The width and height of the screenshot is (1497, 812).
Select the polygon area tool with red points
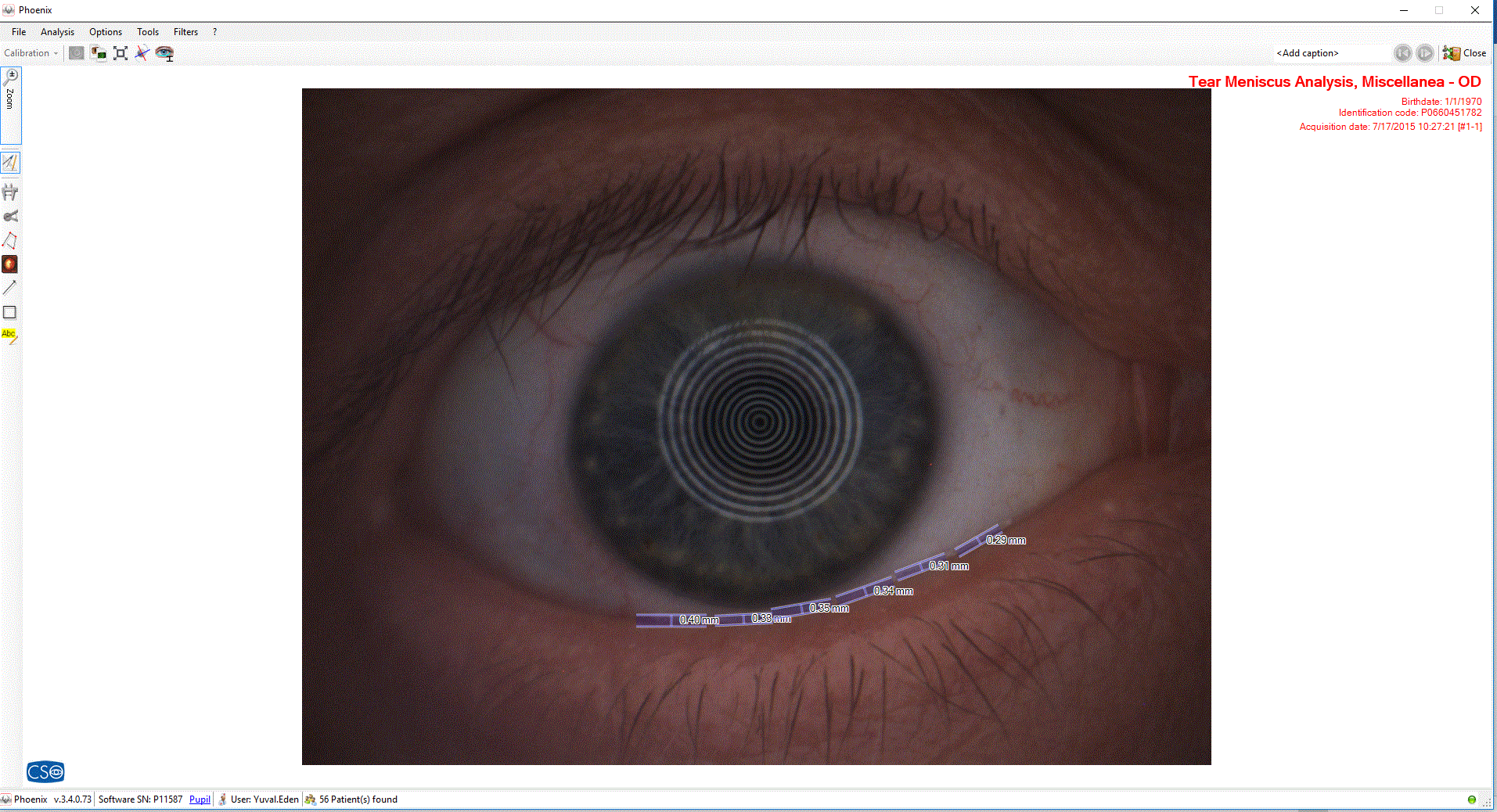click(x=10, y=240)
